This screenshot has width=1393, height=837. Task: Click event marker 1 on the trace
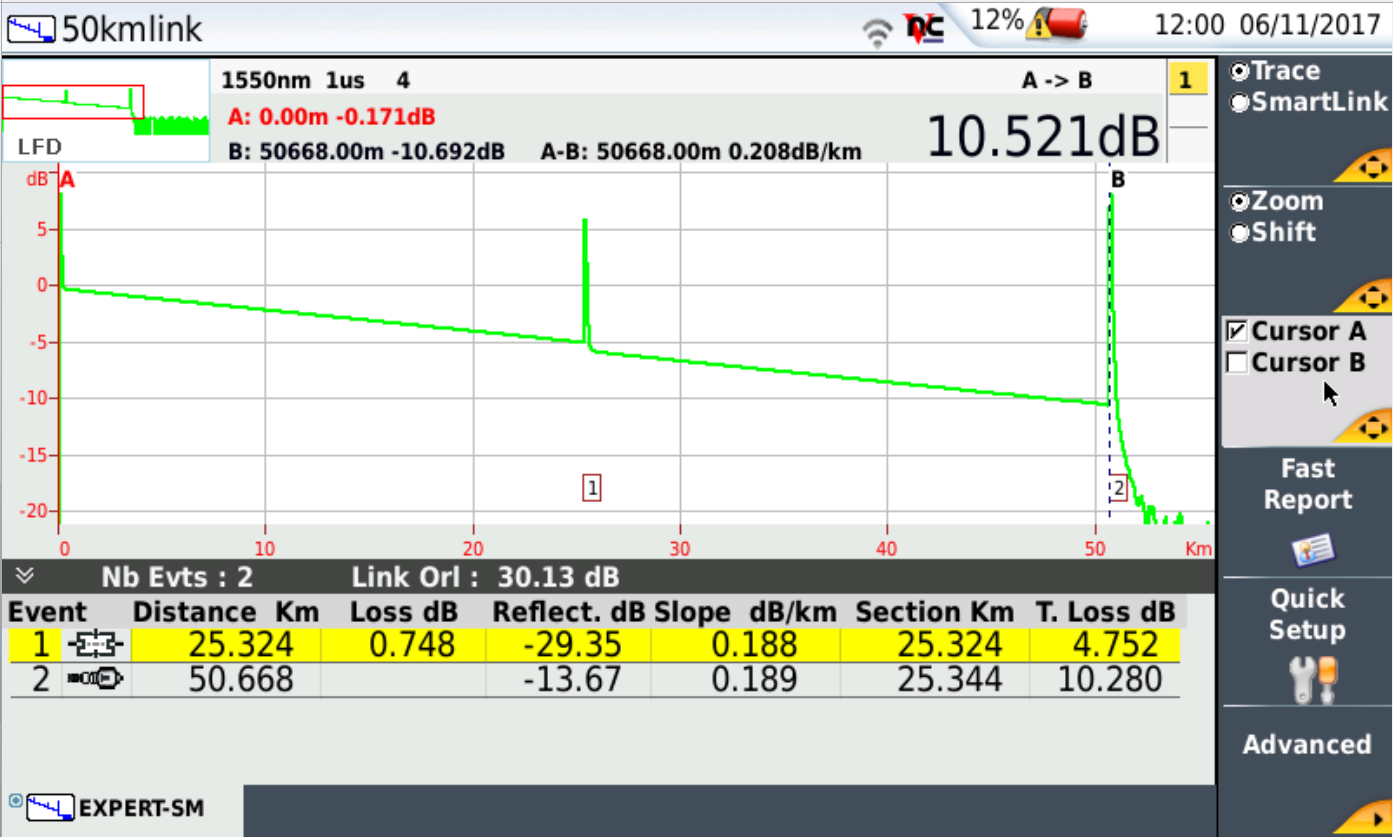click(x=592, y=488)
